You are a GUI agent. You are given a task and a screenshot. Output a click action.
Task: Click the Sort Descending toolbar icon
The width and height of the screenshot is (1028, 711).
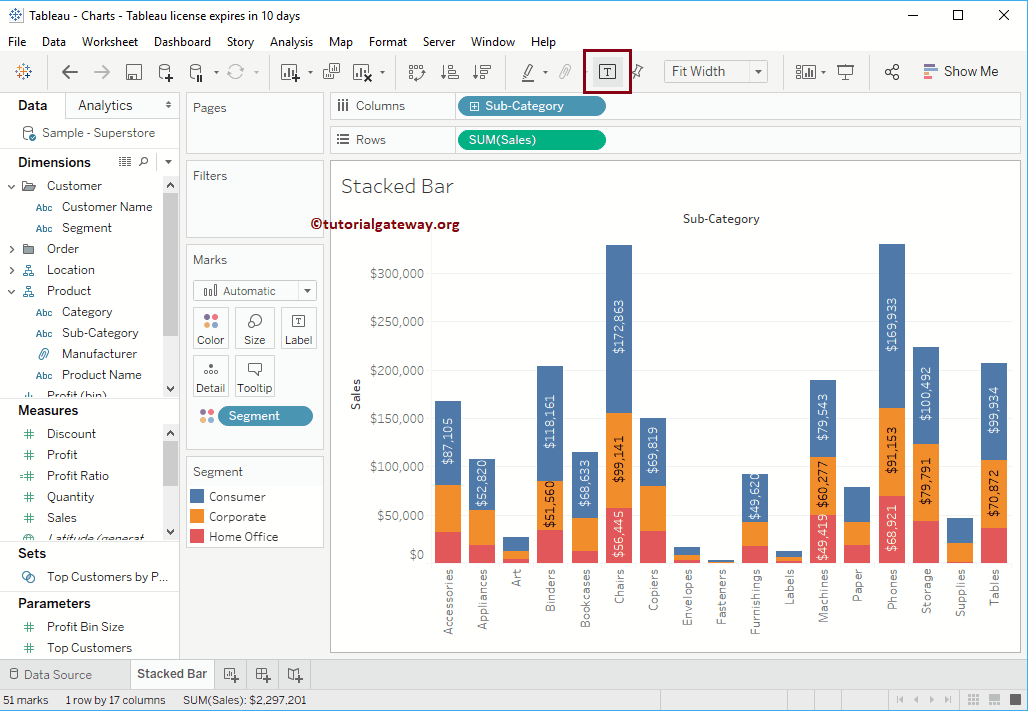click(x=483, y=71)
